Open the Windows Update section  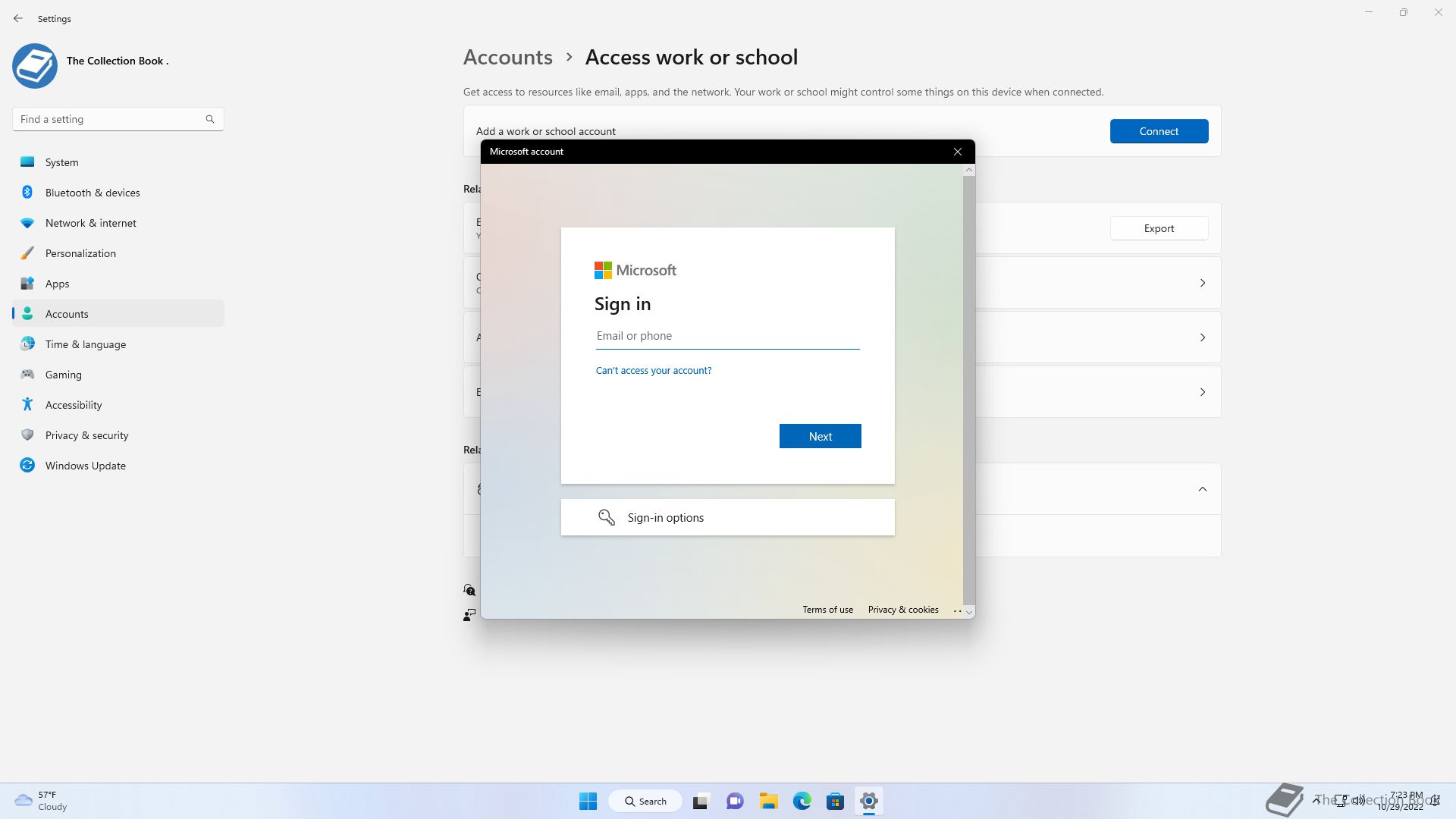click(x=85, y=466)
